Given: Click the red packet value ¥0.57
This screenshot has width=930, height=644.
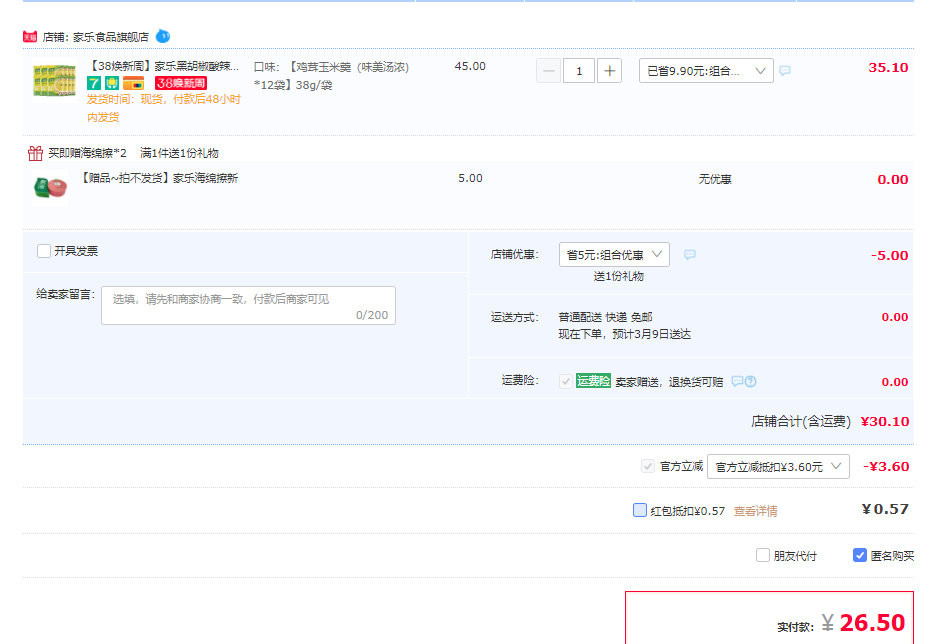Looking at the screenshot, I should pyautogui.click(x=885, y=509).
